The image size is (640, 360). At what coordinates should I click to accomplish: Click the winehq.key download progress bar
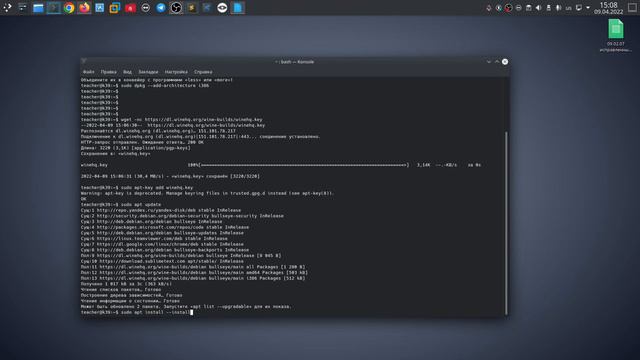298,165
